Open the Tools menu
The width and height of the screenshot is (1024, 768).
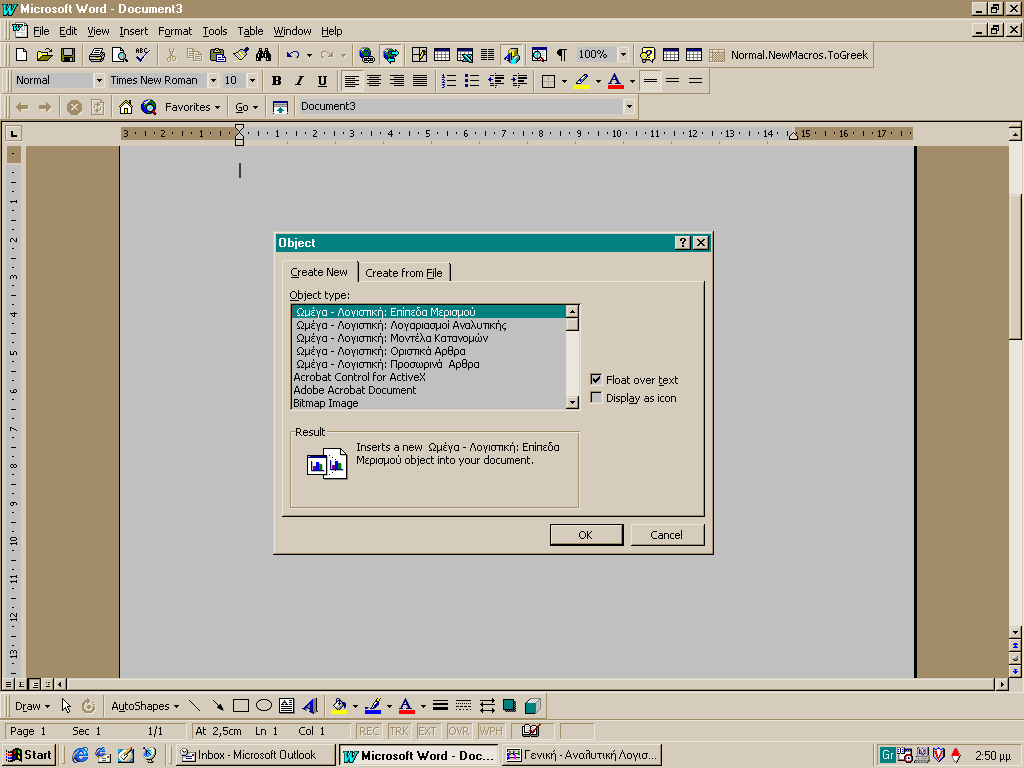click(214, 31)
